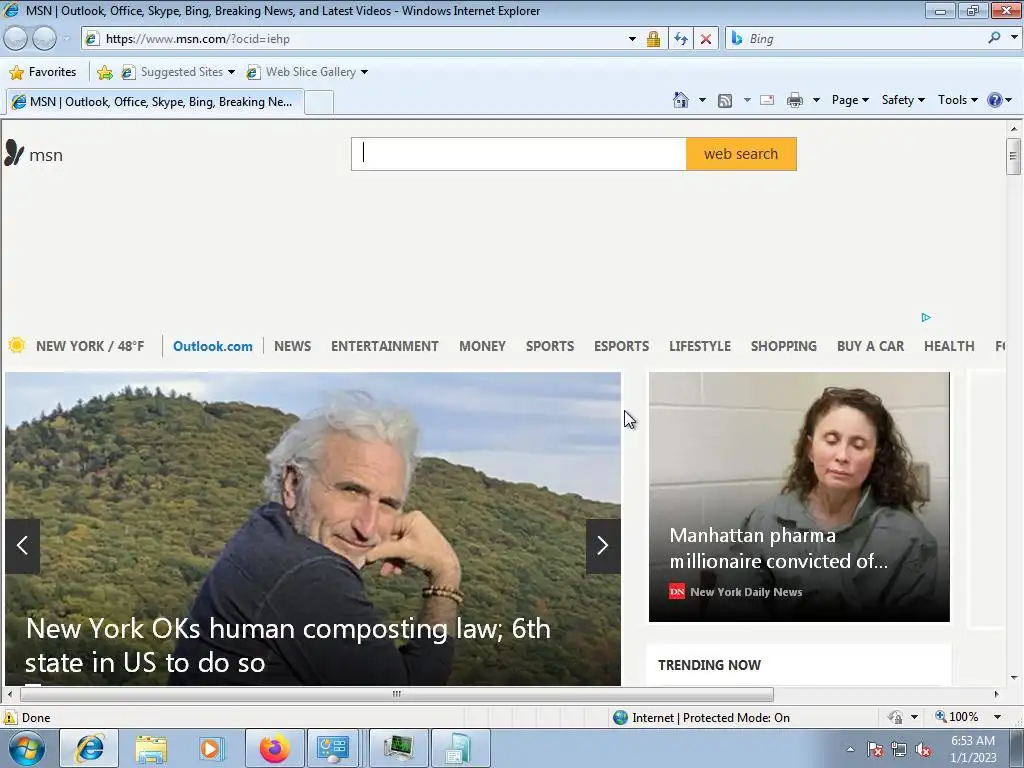Click the URL address bar field
Image resolution: width=1024 pixels, height=768 pixels.
[x=358, y=39]
